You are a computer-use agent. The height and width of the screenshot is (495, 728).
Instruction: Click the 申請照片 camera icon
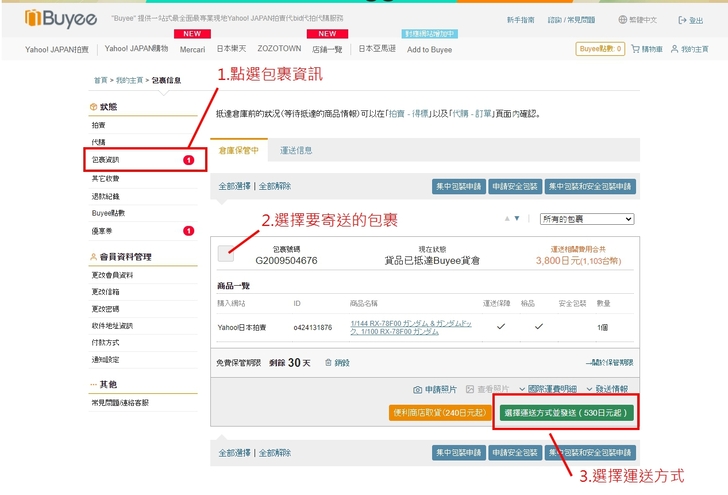click(419, 389)
